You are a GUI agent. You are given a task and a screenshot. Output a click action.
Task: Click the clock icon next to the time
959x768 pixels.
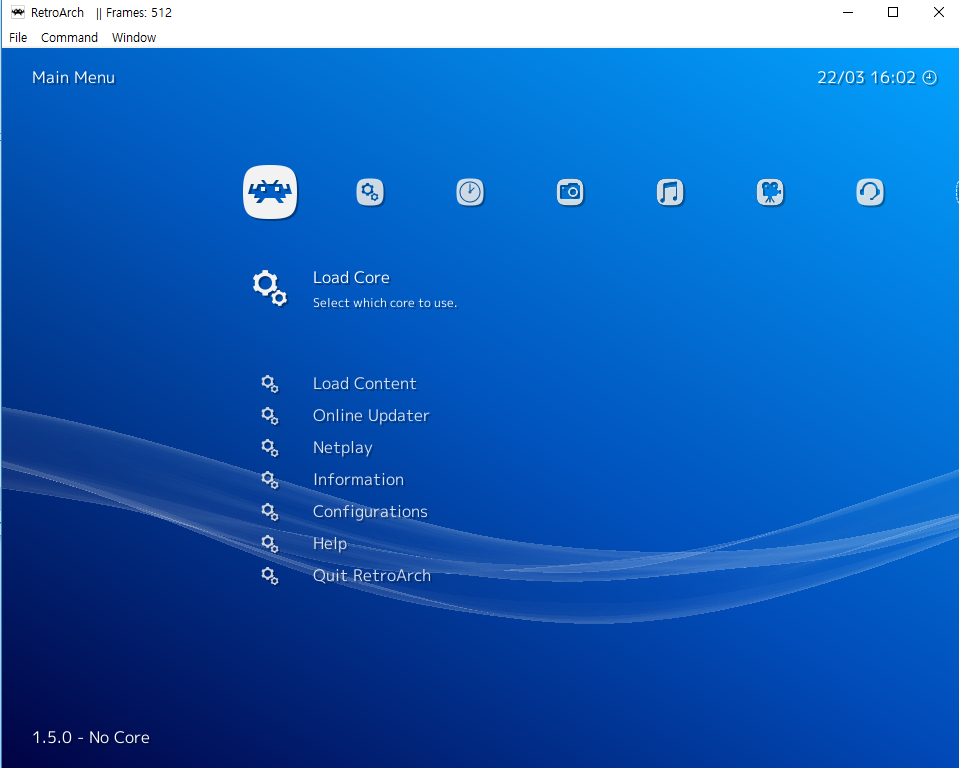930,78
